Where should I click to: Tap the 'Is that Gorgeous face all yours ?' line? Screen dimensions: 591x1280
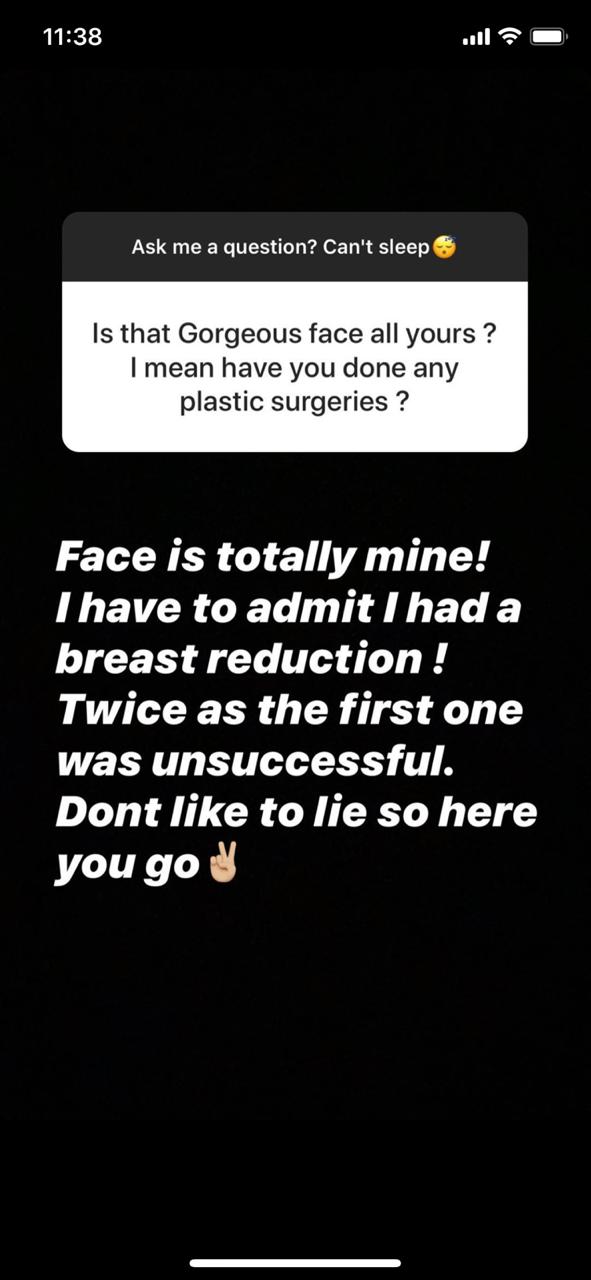point(294,332)
